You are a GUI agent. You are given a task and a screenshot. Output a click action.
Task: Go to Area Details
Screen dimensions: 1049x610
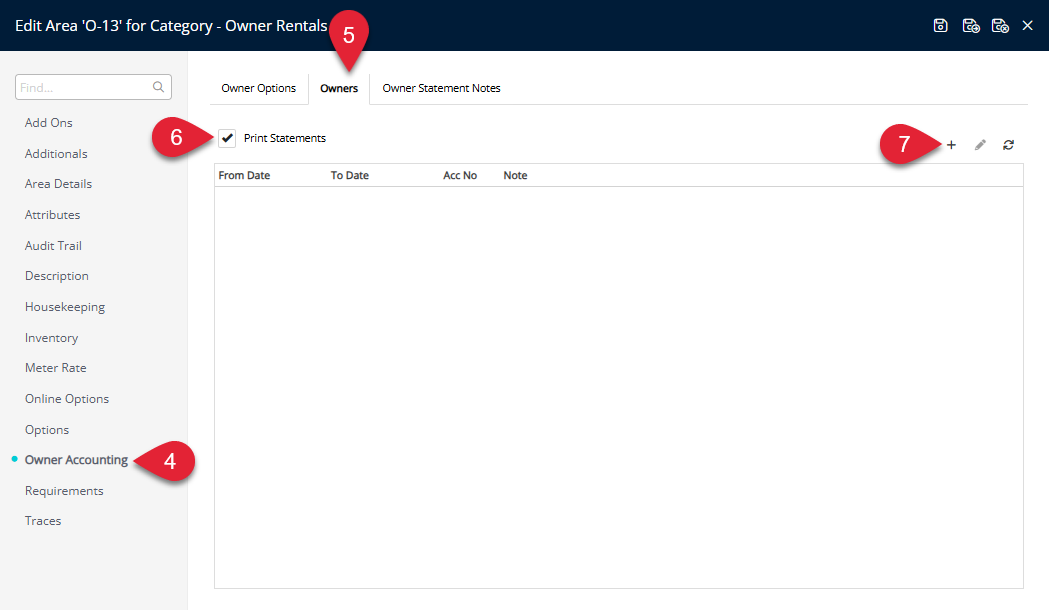coord(58,184)
